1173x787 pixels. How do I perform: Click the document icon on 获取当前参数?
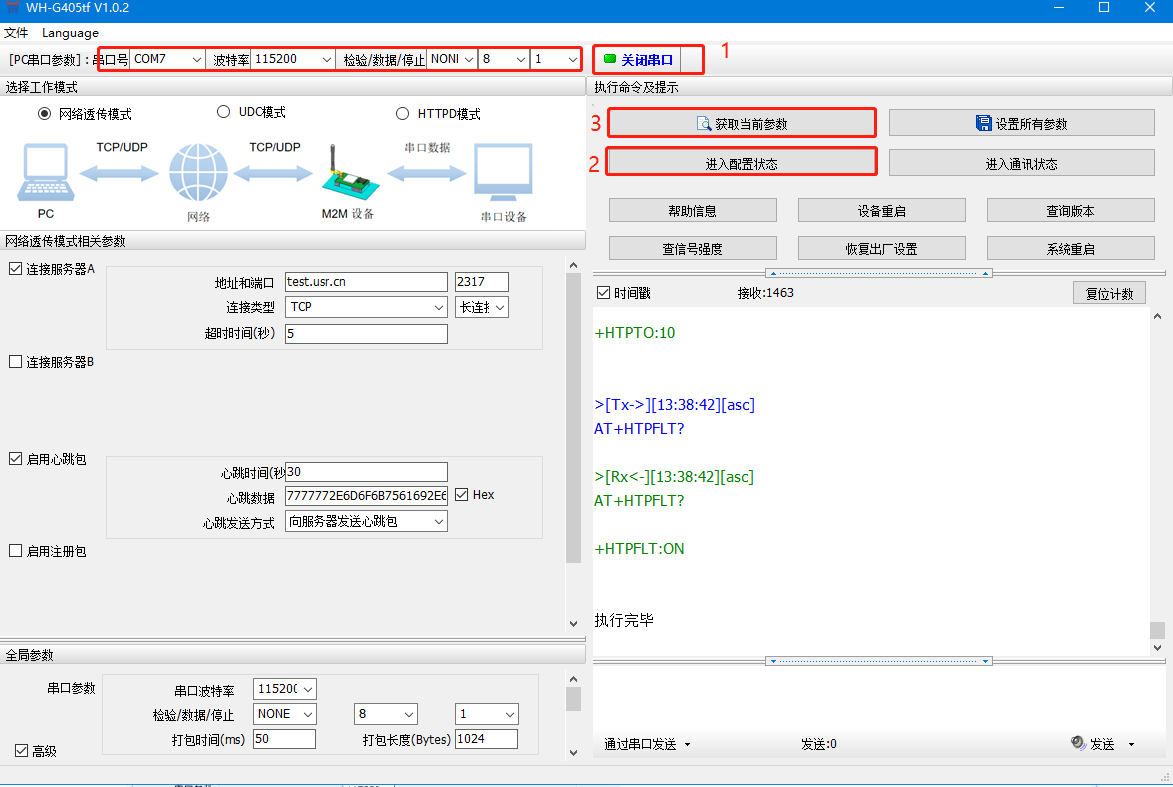[x=703, y=124]
